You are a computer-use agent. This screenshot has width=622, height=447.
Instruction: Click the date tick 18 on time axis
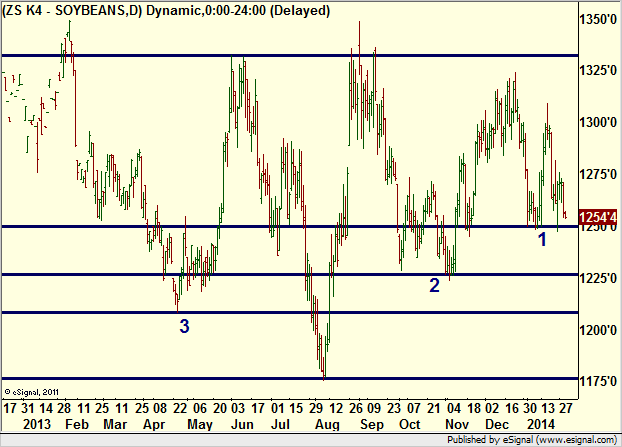click(473, 408)
